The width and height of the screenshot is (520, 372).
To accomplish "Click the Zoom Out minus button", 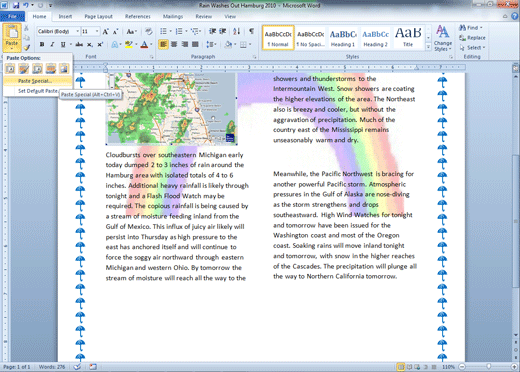I will tap(462, 367).
